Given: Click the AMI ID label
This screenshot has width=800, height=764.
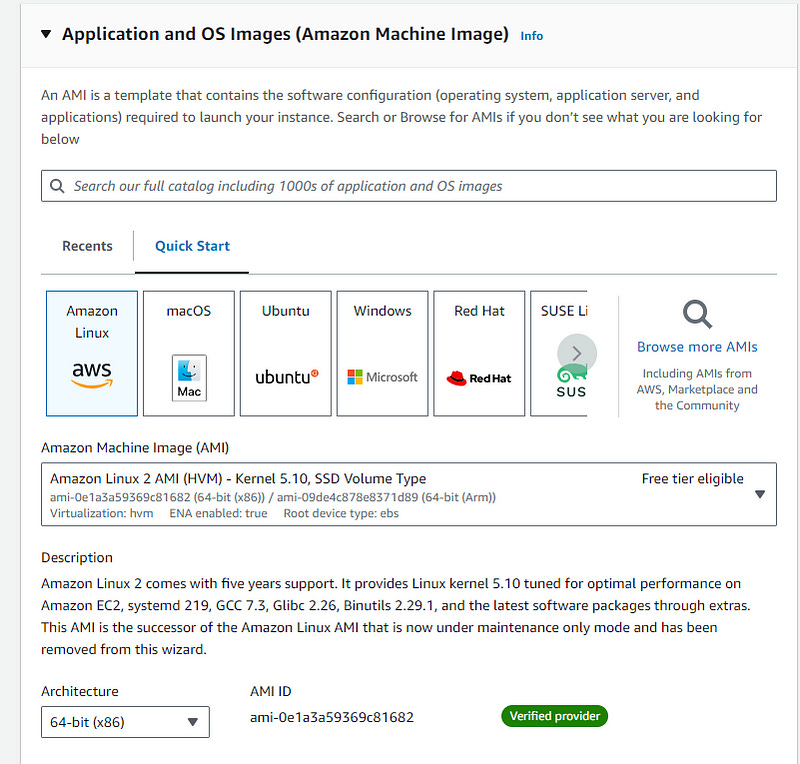Looking at the screenshot, I should [270, 691].
